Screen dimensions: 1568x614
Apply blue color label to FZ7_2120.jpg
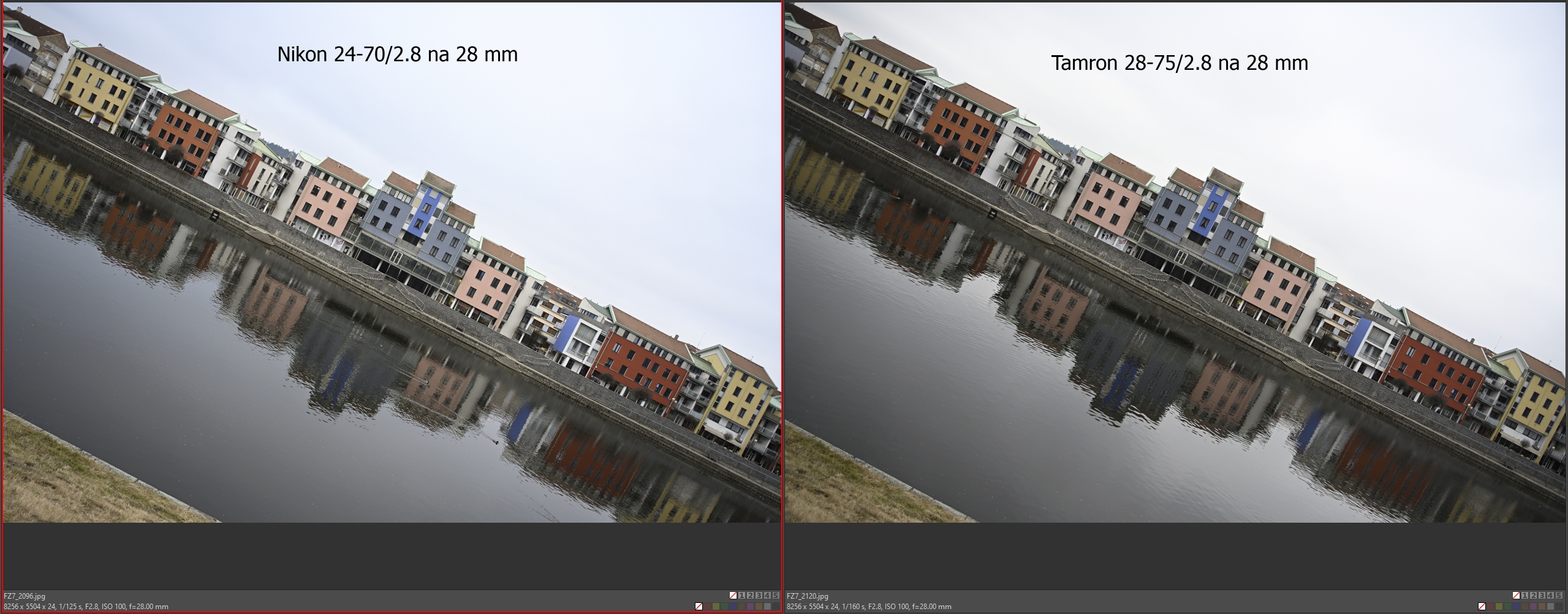point(1516,607)
